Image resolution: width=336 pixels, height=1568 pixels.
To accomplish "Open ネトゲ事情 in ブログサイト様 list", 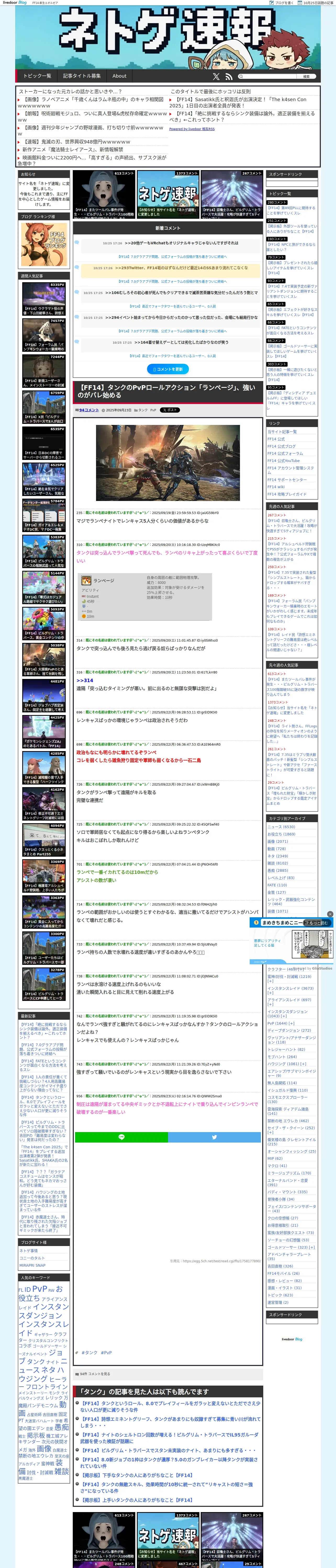I will click(29, 1251).
